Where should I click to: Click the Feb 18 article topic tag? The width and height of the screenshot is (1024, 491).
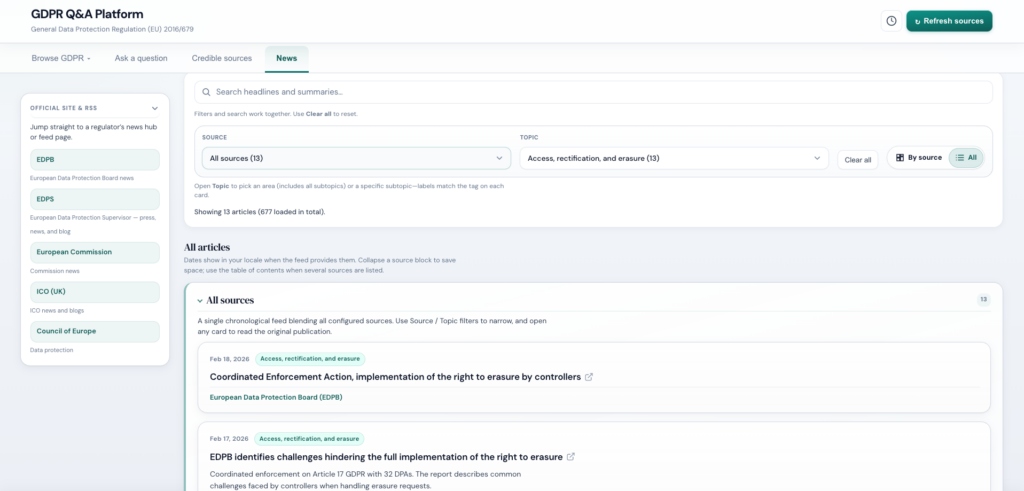(311, 359)
